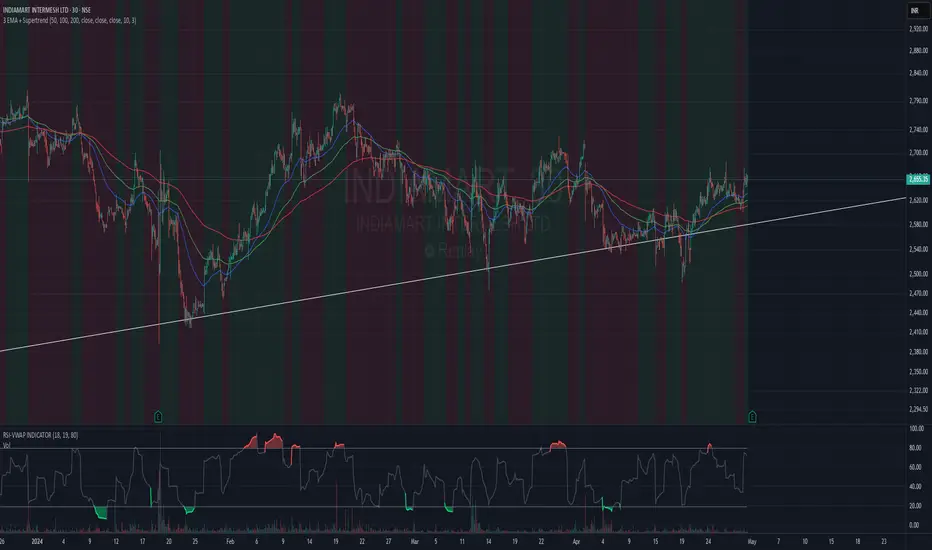Click the Feb label on time axis

point(230,542)
